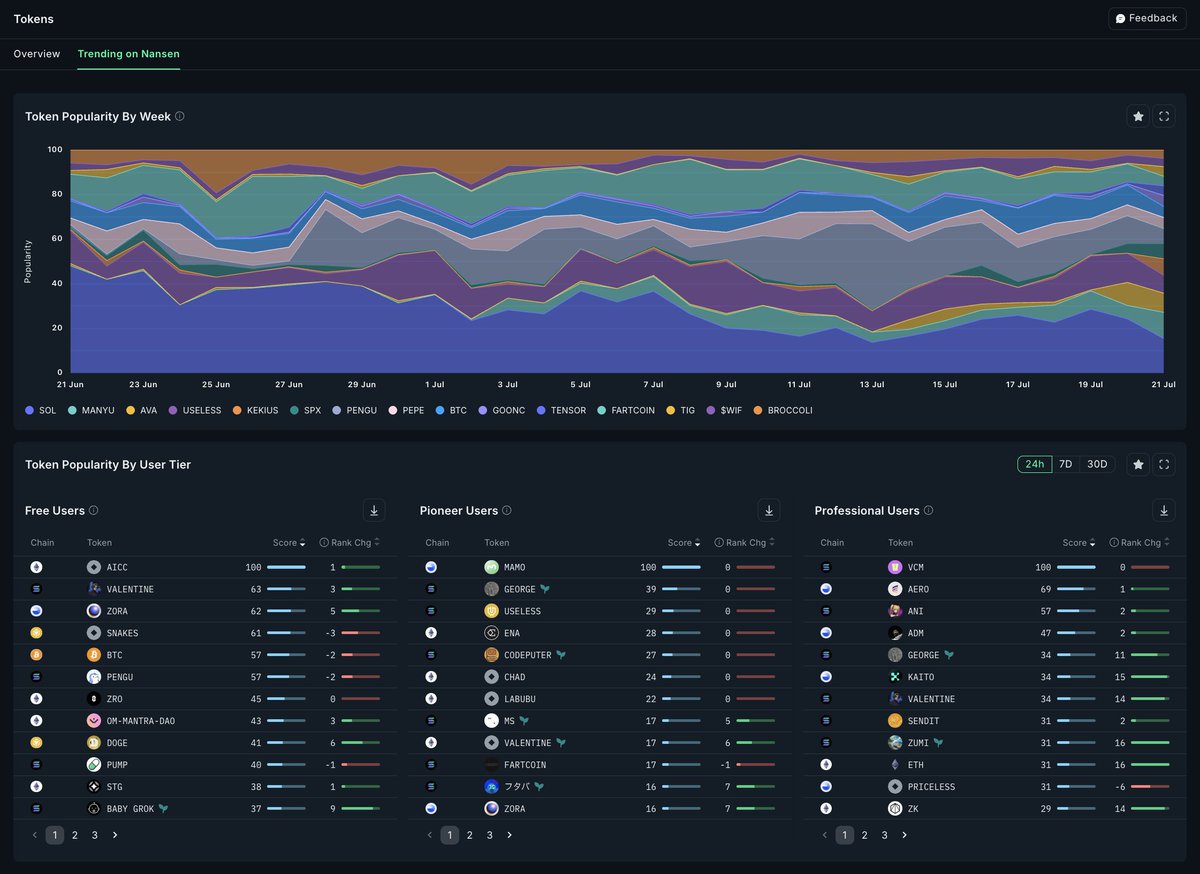Image resolution: width=1200 pixels, height=874 pixels.
Task: Go to previous page in Free Users
Action: (x=35, y=835)
